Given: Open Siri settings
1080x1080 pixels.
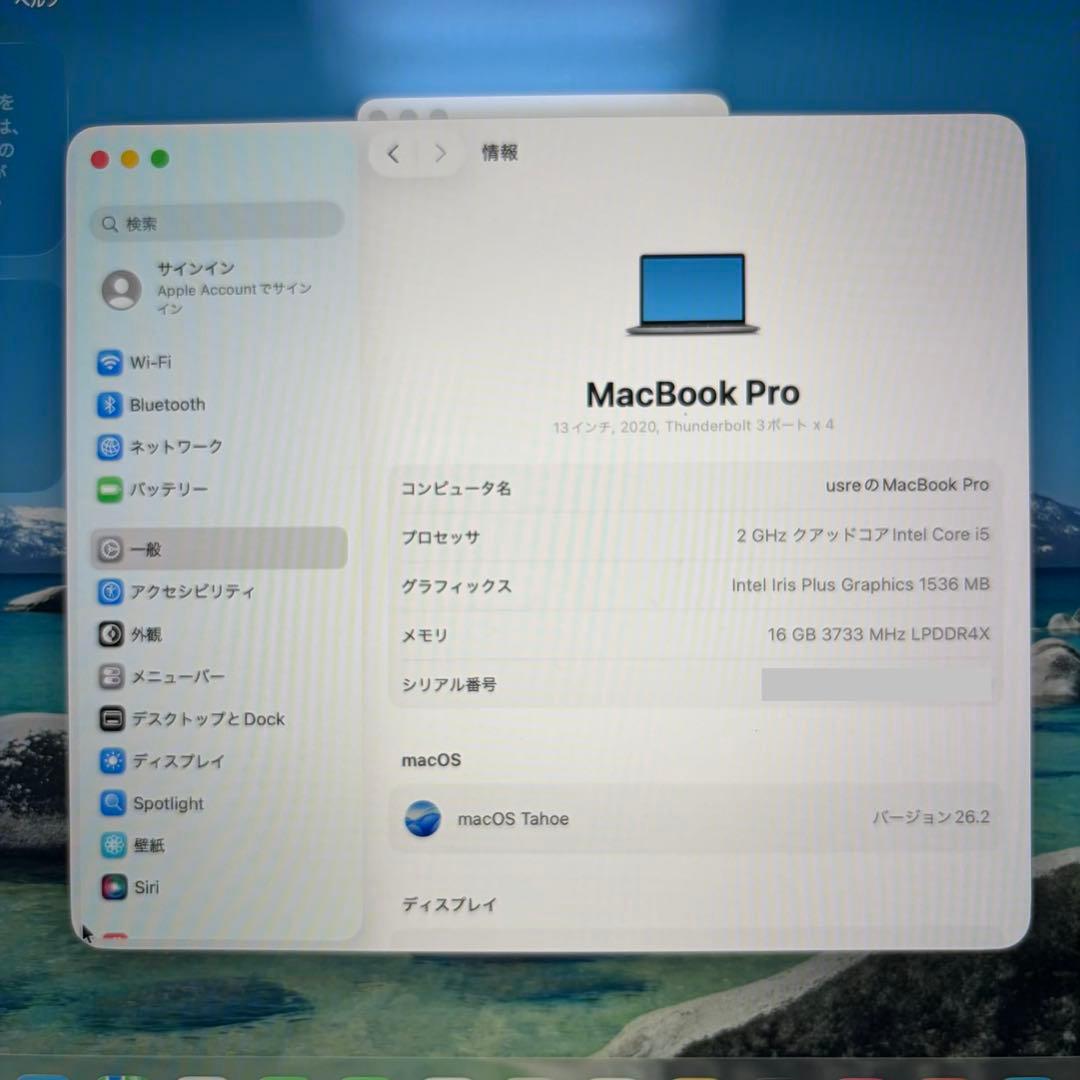Looking at the screenshot, I should tap(145, 887).
